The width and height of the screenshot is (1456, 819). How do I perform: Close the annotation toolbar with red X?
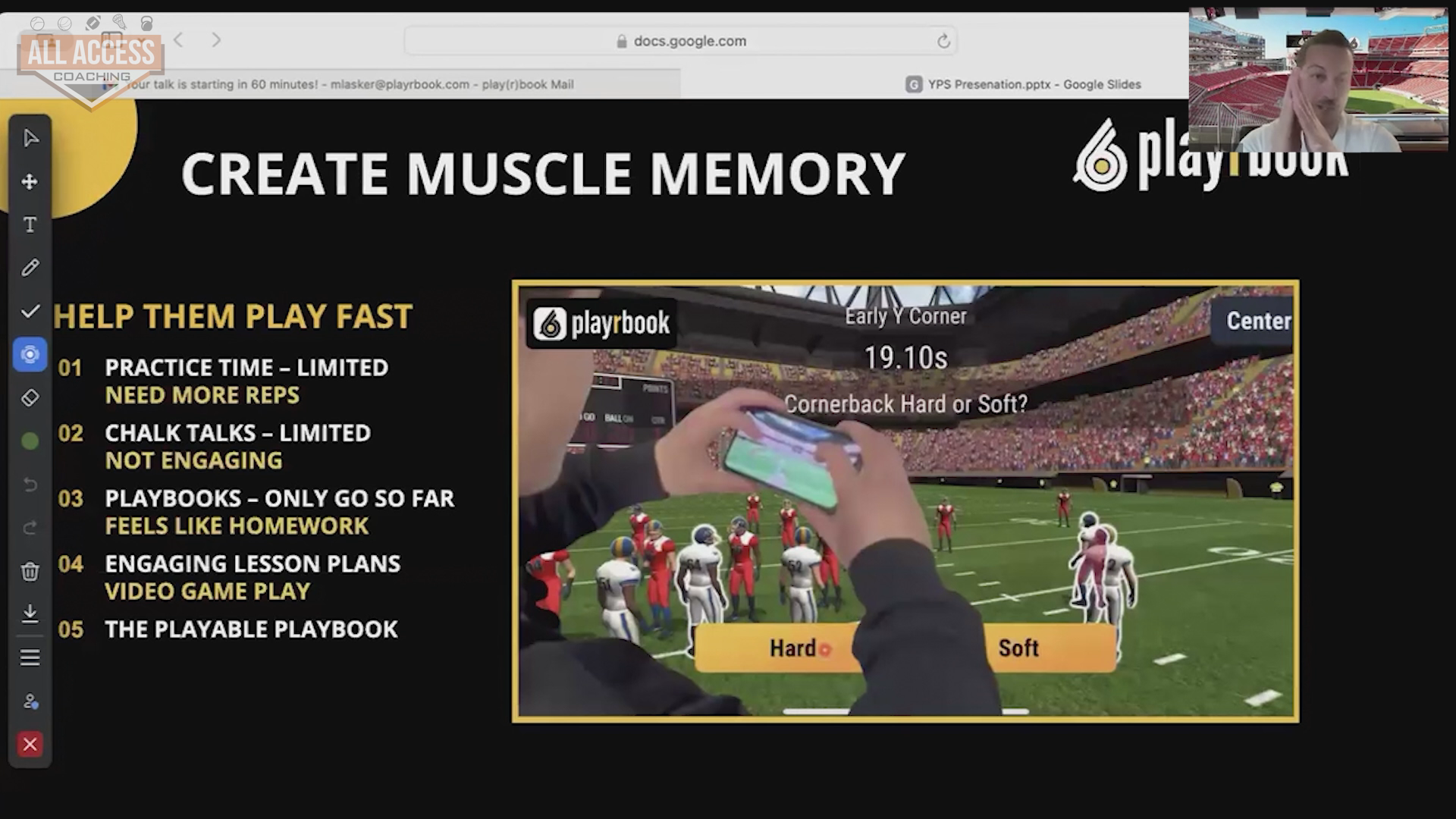[x=30, y=745]
